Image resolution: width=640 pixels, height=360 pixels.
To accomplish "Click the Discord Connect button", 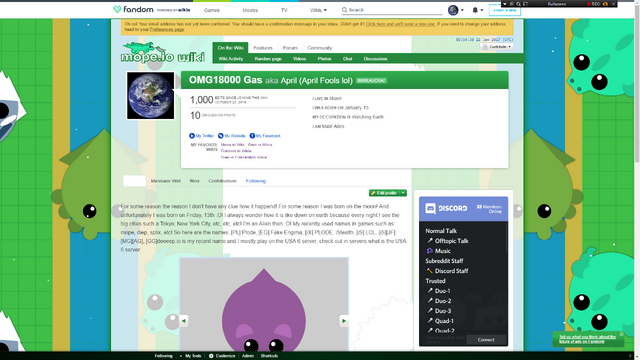I will coord(486,340).
